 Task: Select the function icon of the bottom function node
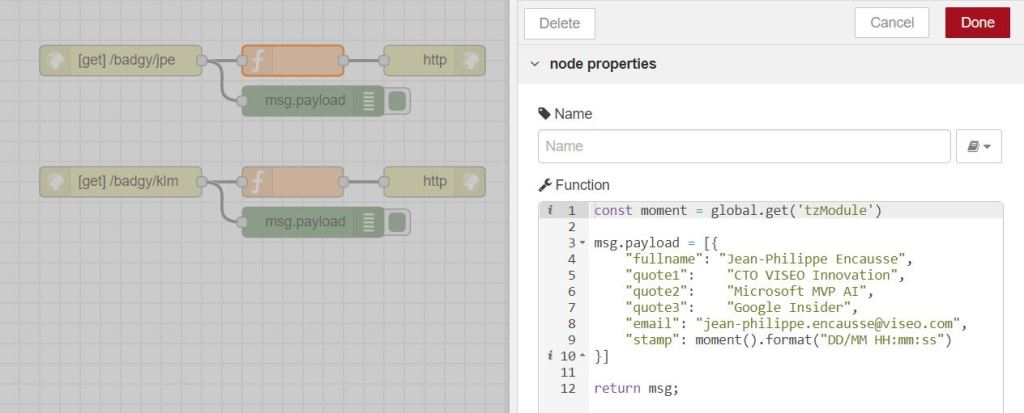pos(257,182)
